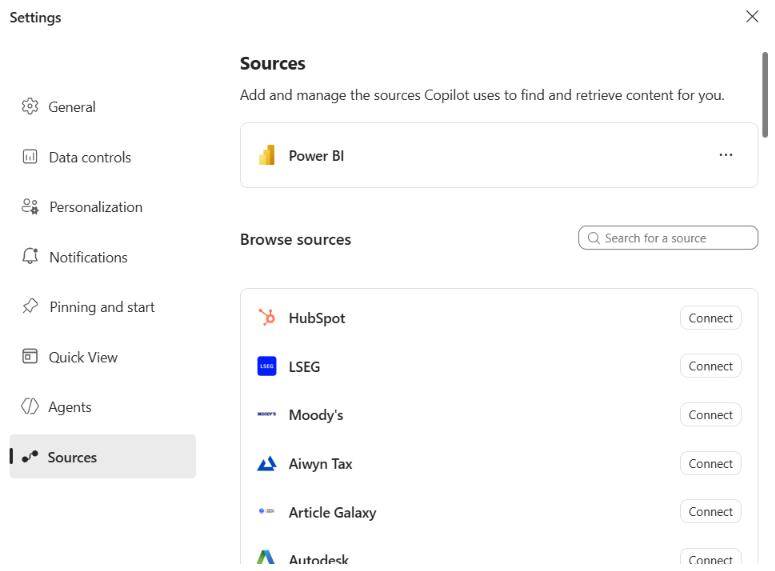Click the Aiwyn Tax source name

point(320,464)
